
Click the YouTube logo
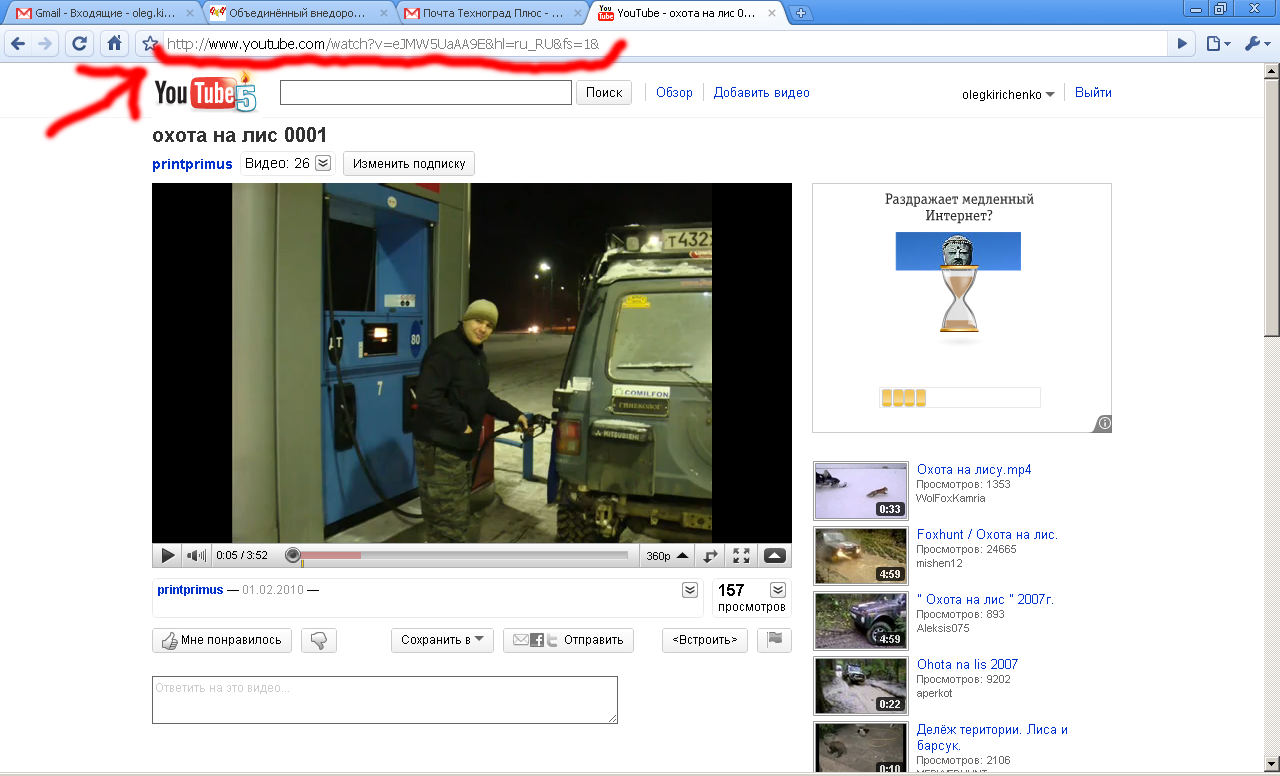point(205,94)
